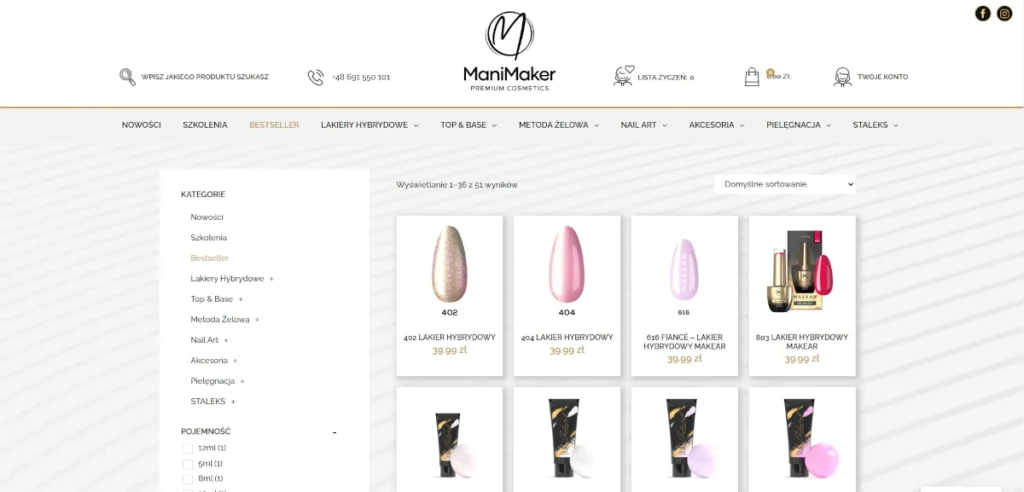Open the Domyślne sortowanie sorting dropdown
The image size is (1024, 492).
[x=784, y=184]
